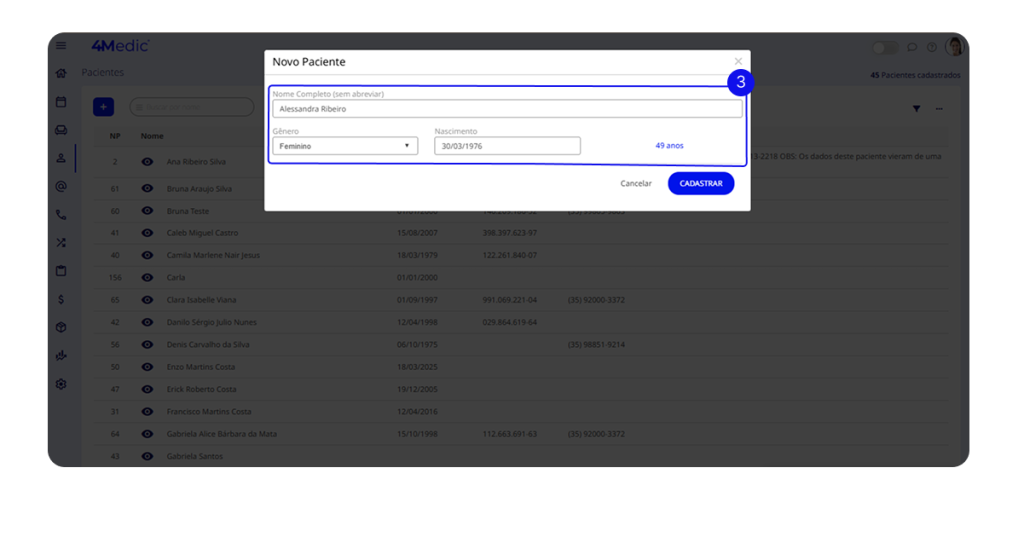Open the calendar from the sidebar
This screenshot has width=1024, height=537.
pos(61,102)
